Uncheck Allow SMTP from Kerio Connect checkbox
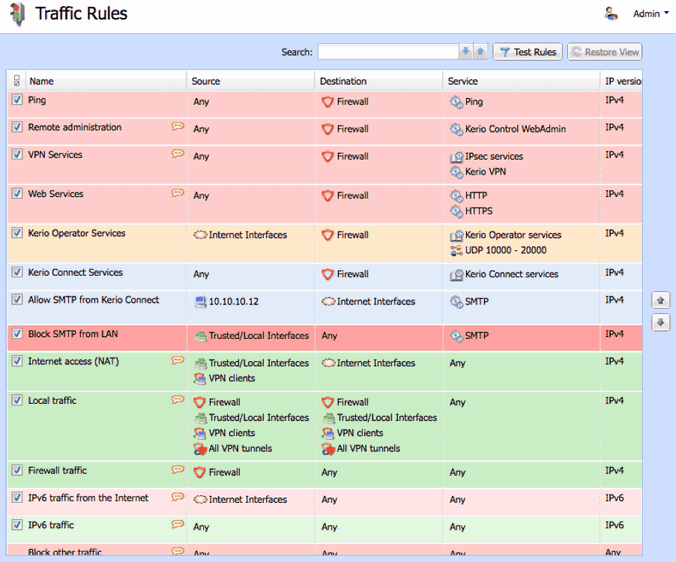This screenshot has width=676, height=562. pos(17,299)
